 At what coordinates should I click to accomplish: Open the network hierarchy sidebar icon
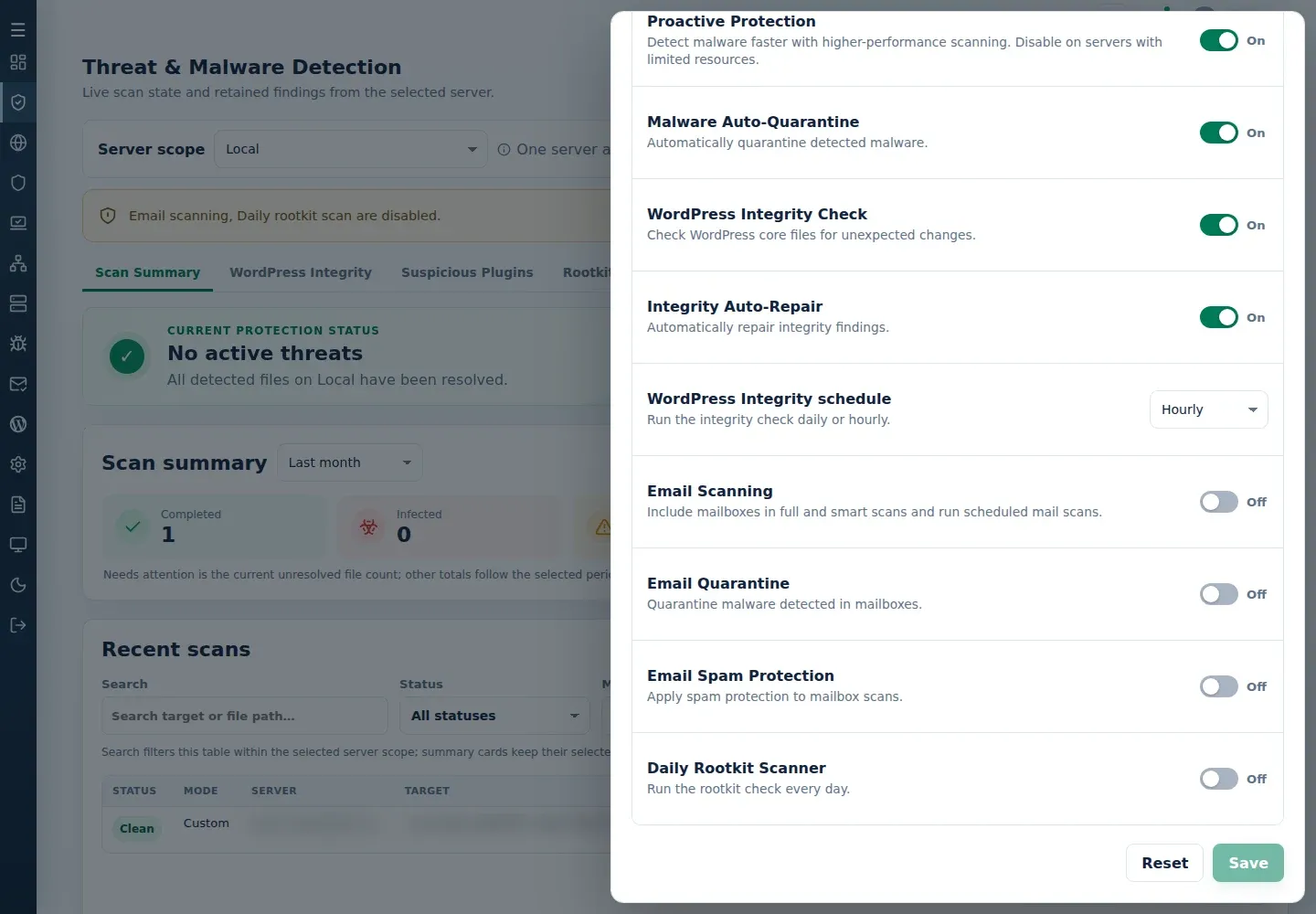[x=18, y=263]
